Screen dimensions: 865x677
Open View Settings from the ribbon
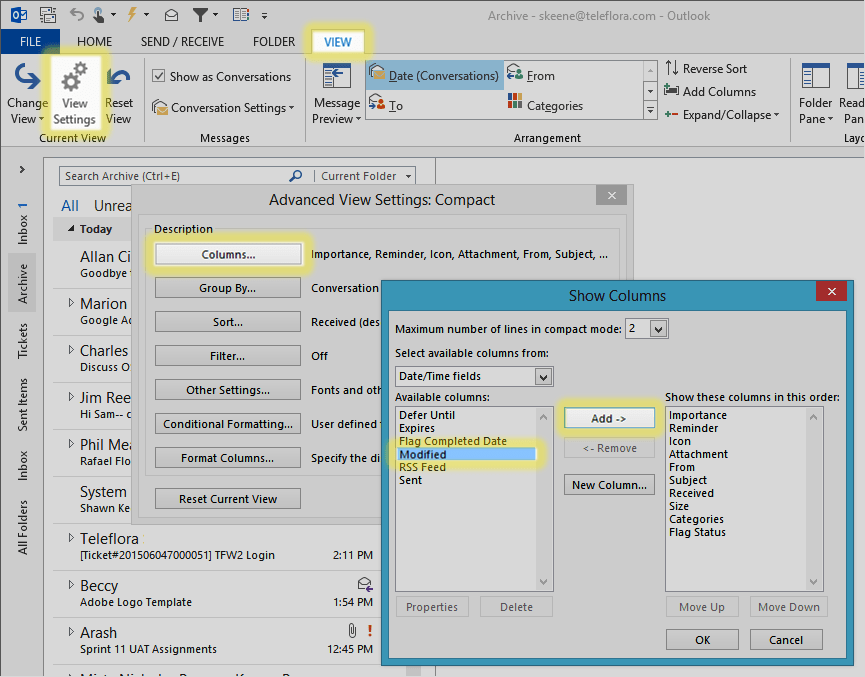tap(74, 94)
